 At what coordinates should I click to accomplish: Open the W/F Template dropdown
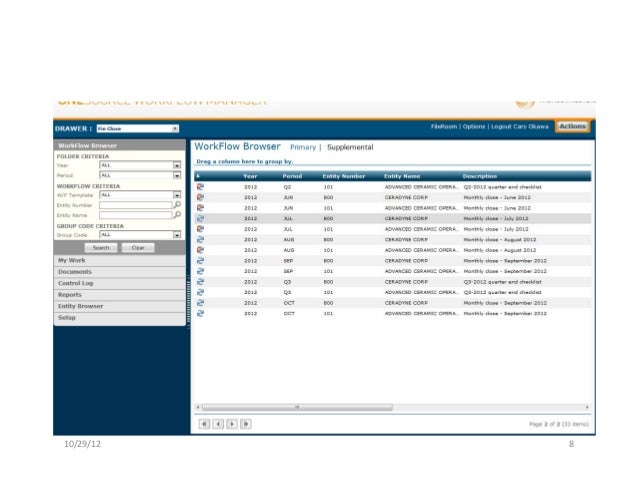point(177,195)
